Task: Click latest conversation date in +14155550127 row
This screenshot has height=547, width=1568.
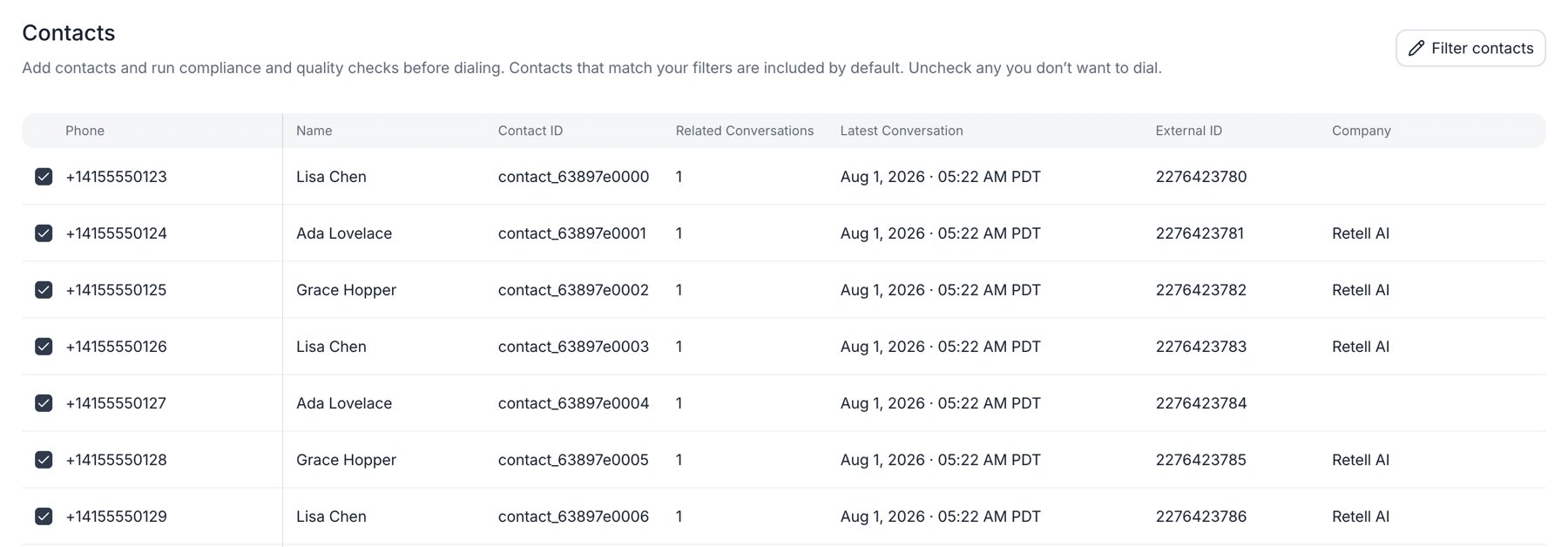Action: click(x=941, y=403)
